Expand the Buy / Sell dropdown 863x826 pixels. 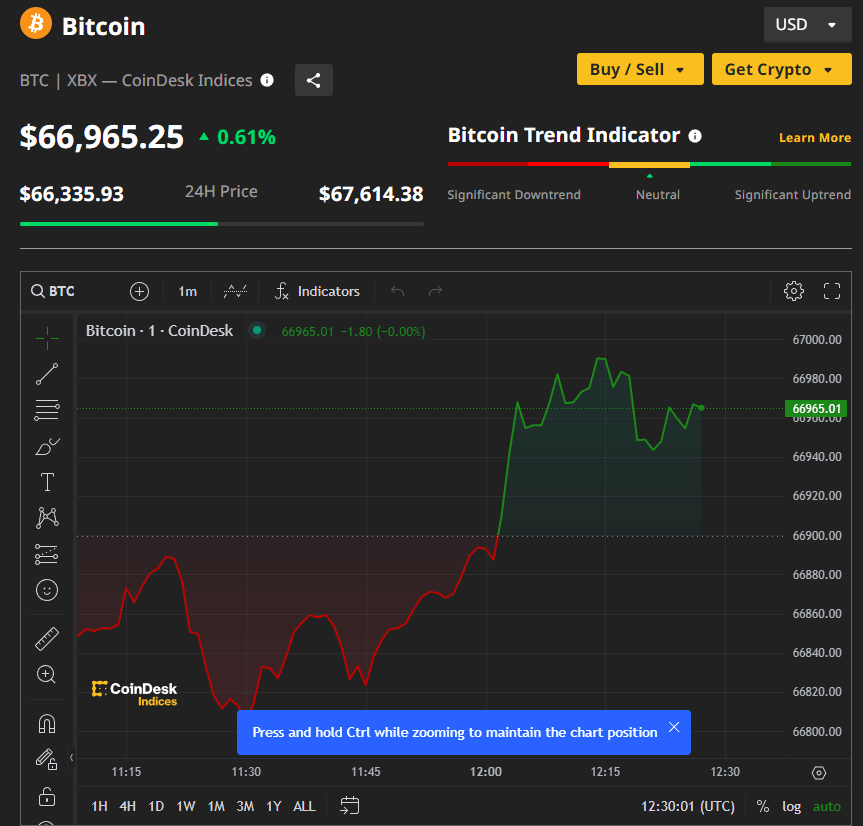pyautogui.click(x=640, y=69)
